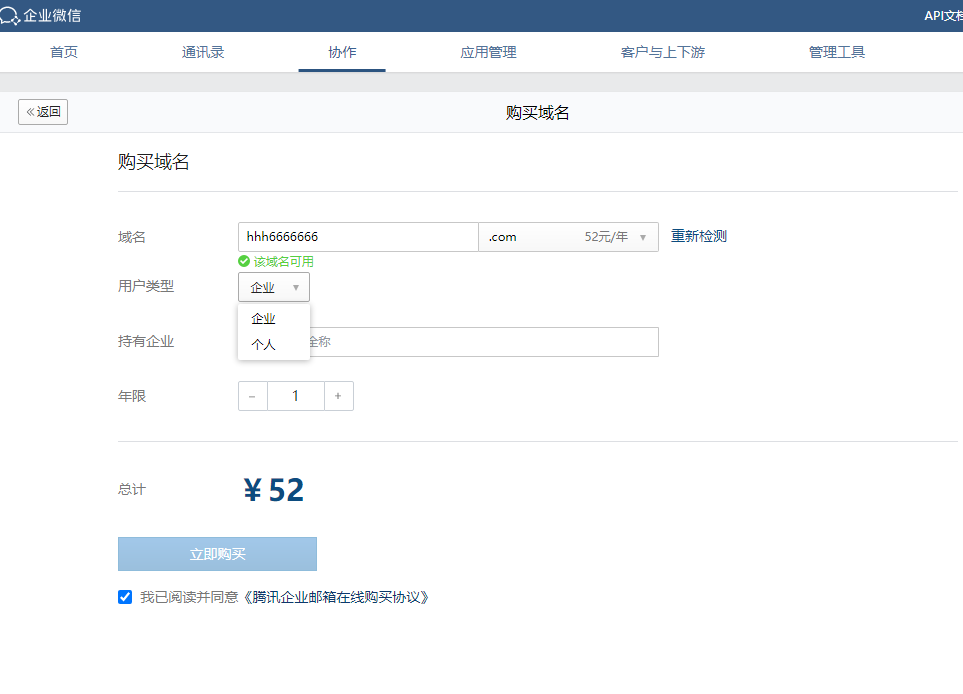Click 重新检测 to recheck the domain
The height and width of the screenshot is (694, 963).
(x=699, y=236)
